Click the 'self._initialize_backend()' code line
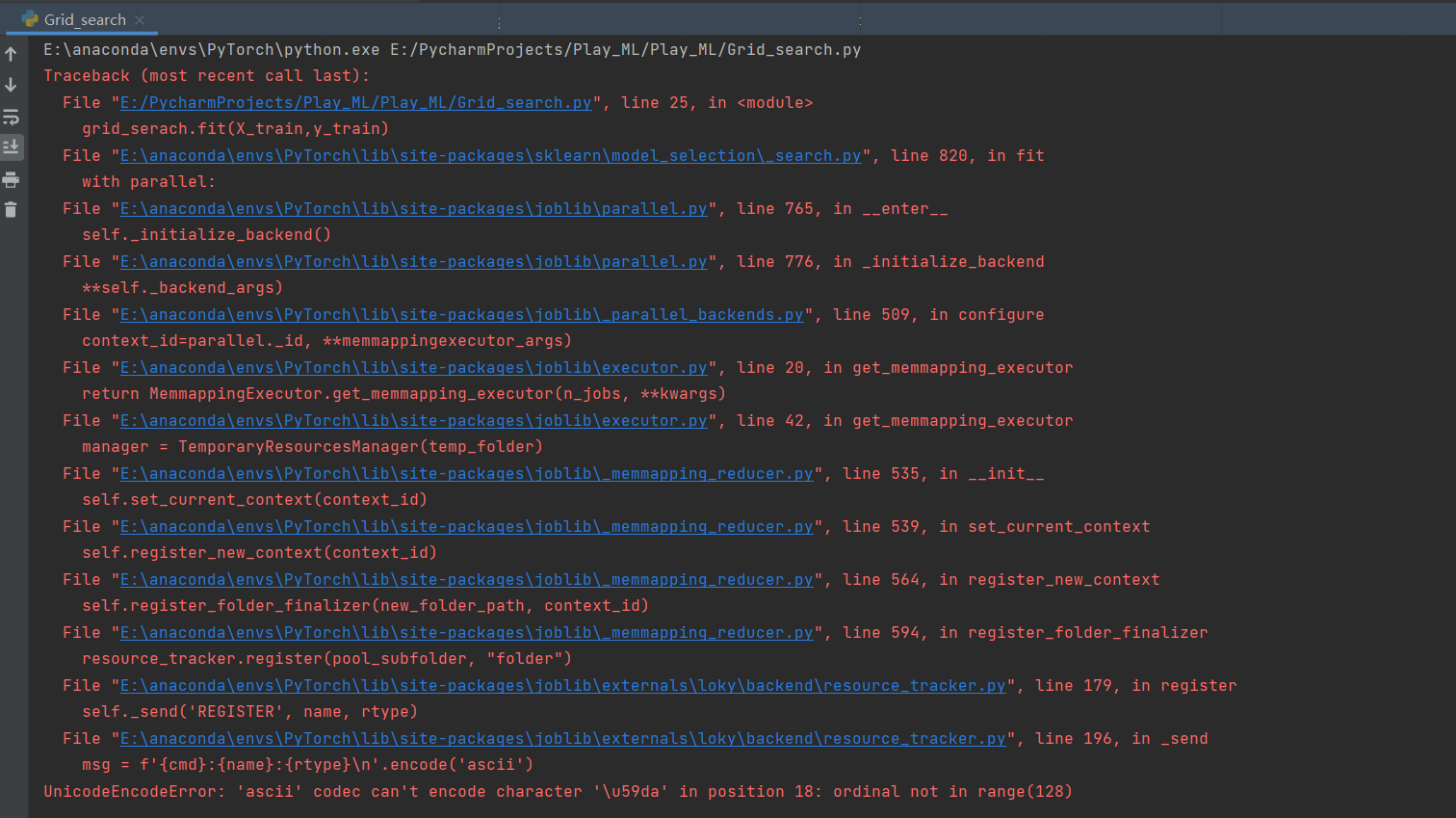1456x818 pixels. click(x=206, y=235)
